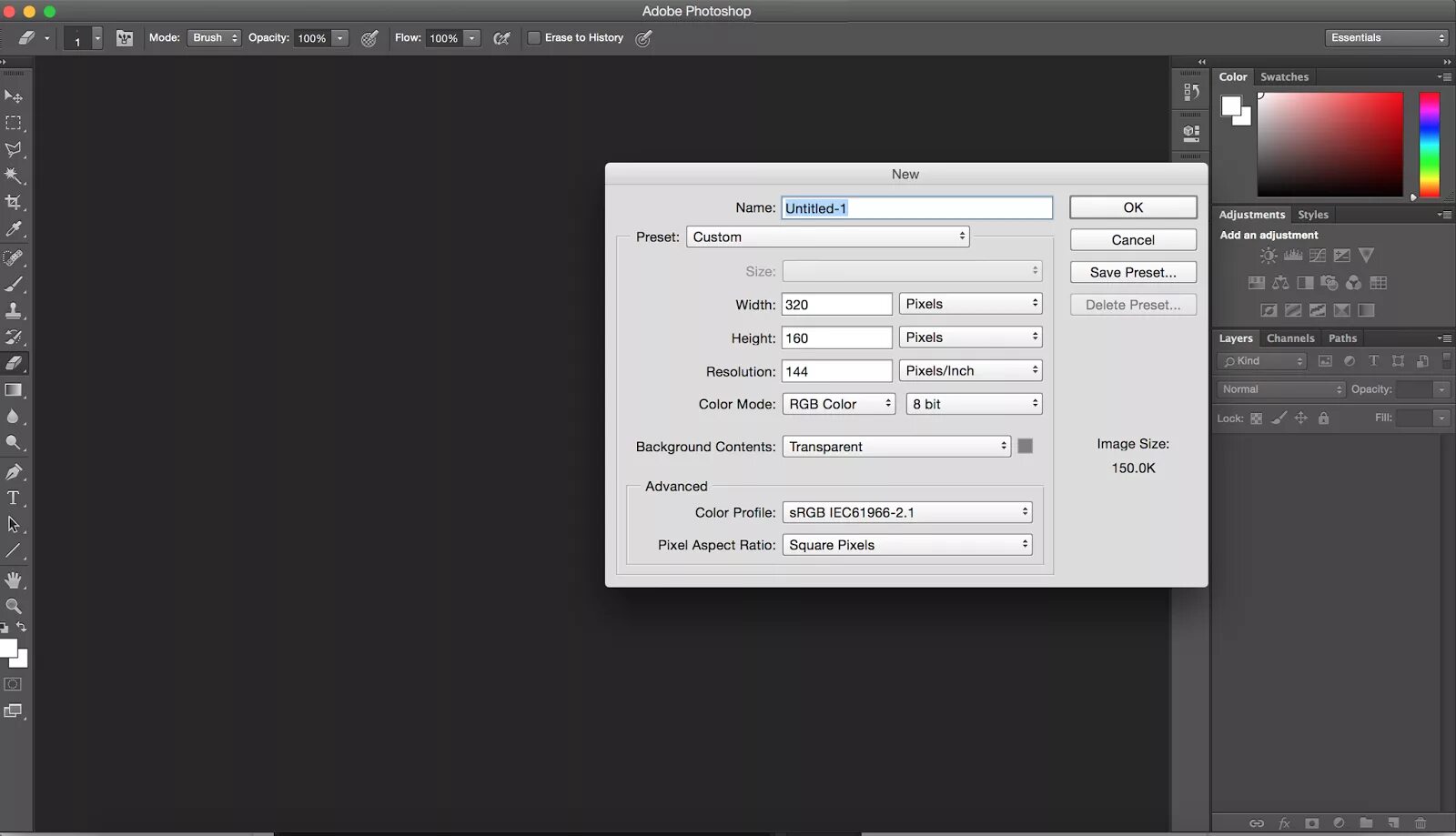Pick the Gradient tool
The width and height of the screenshot is (1456, 836).
[14, 390]
